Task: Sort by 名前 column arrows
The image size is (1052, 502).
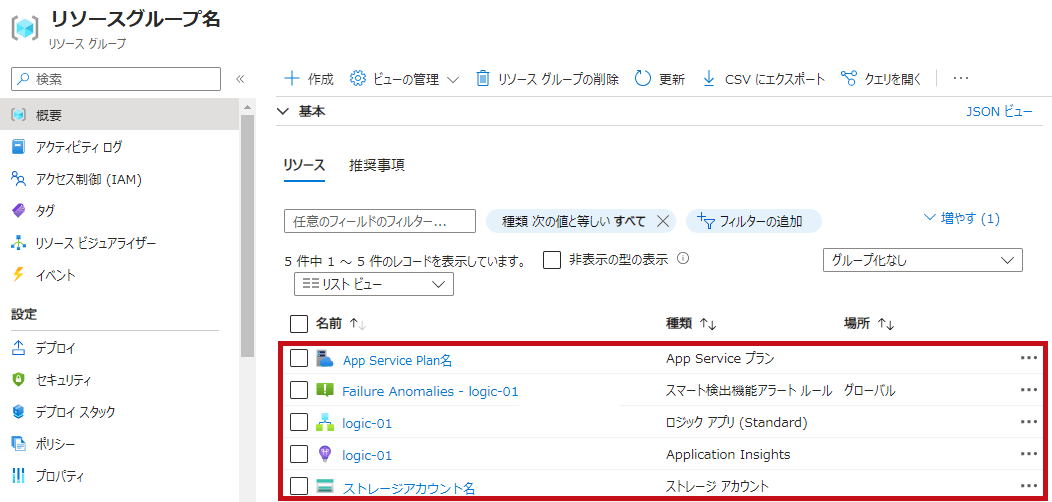Action: click(x=358, y=324)
